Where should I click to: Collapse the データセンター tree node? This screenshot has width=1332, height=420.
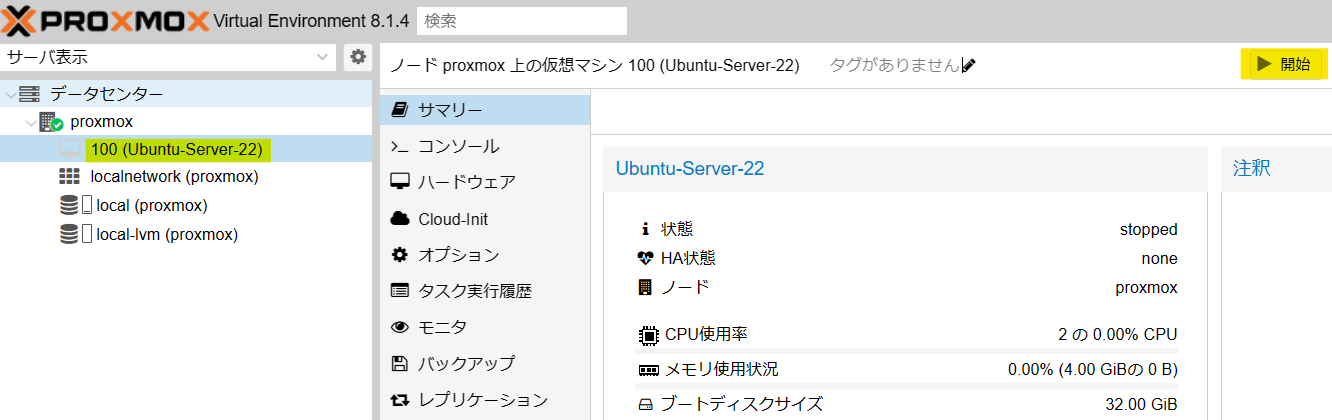click(10, 94)
